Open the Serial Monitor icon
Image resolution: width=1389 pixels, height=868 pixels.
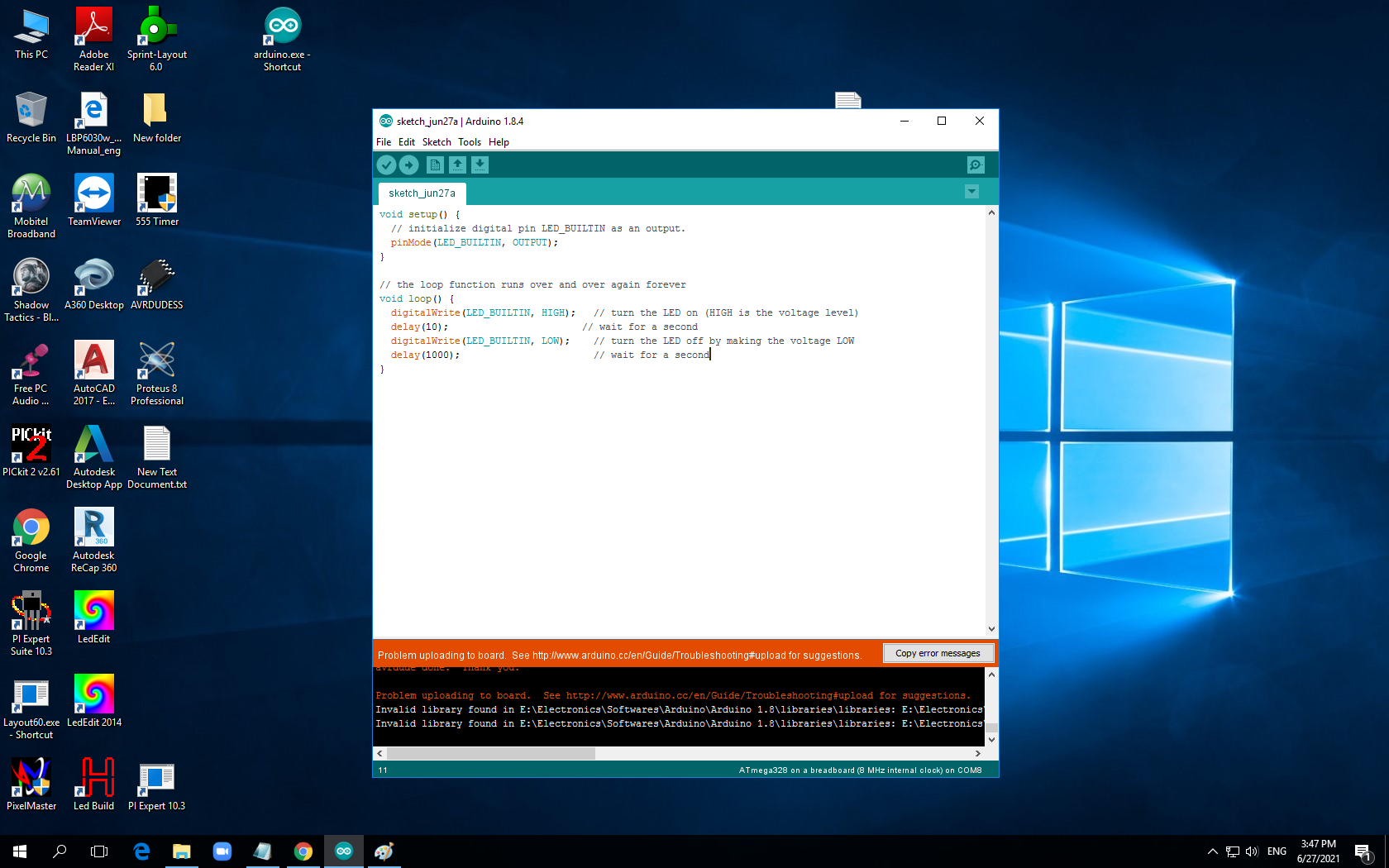[976, 165]
